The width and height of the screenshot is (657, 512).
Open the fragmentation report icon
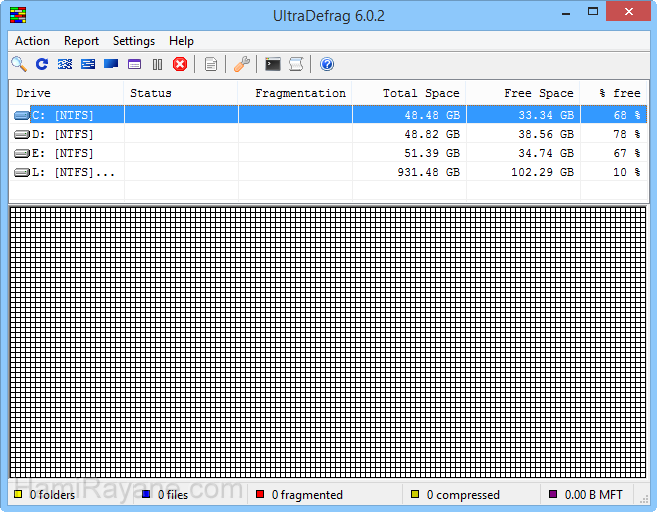[211, 64]
